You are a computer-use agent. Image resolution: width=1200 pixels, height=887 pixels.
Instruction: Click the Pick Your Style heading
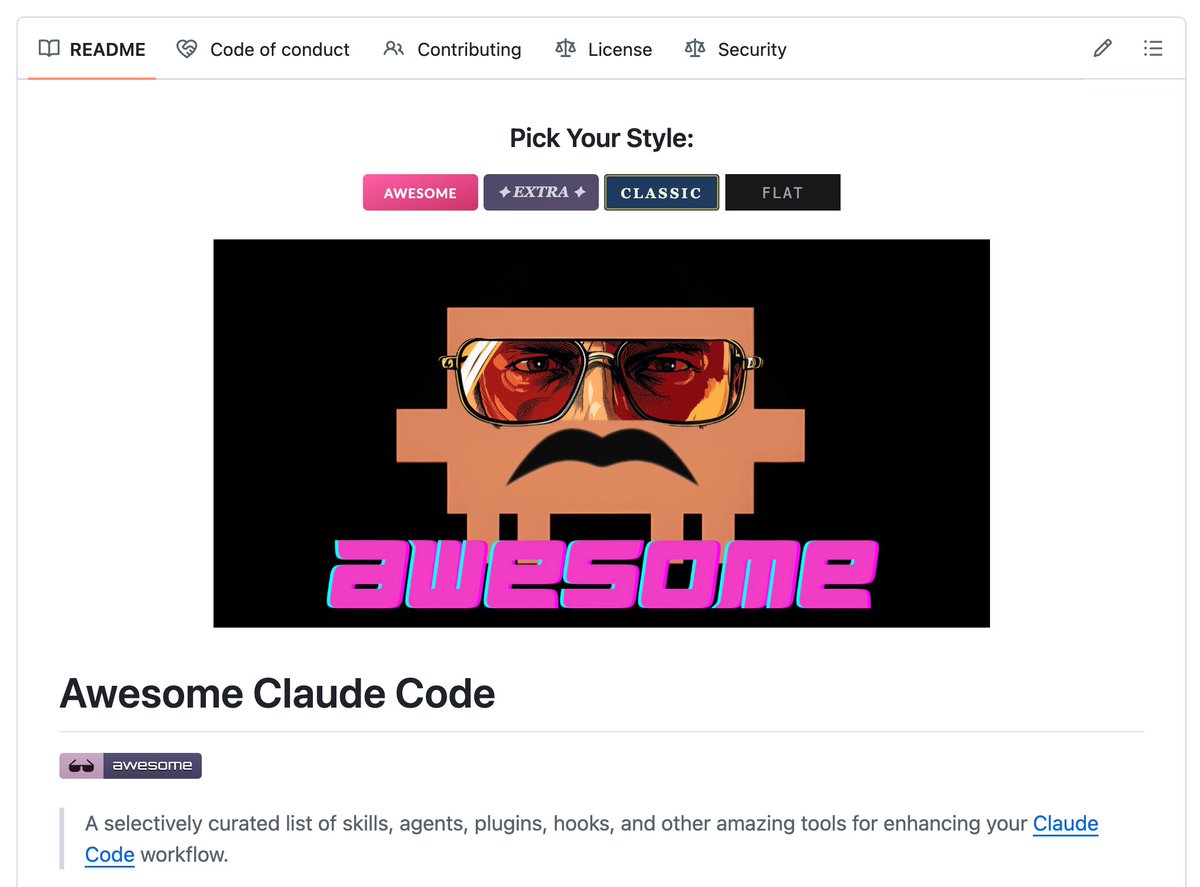coord(601,138)
